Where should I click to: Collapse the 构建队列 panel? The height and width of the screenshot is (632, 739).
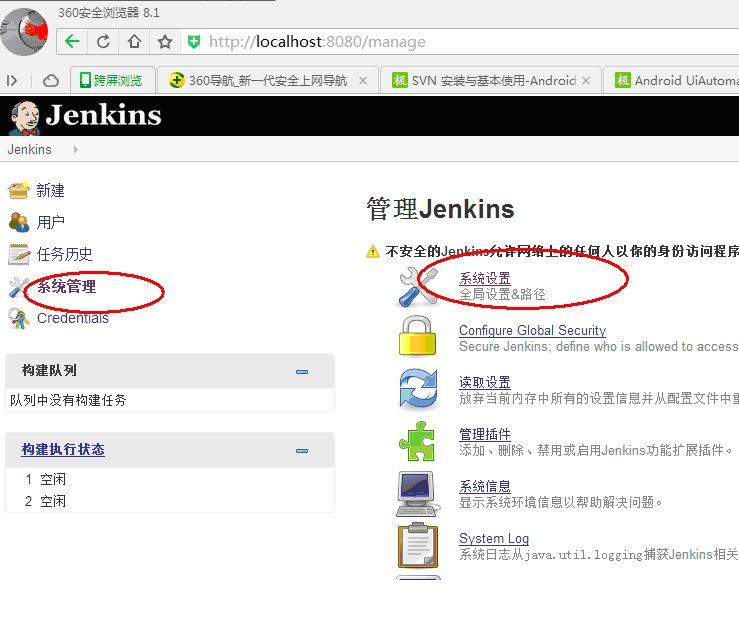[x=302, y=372]
